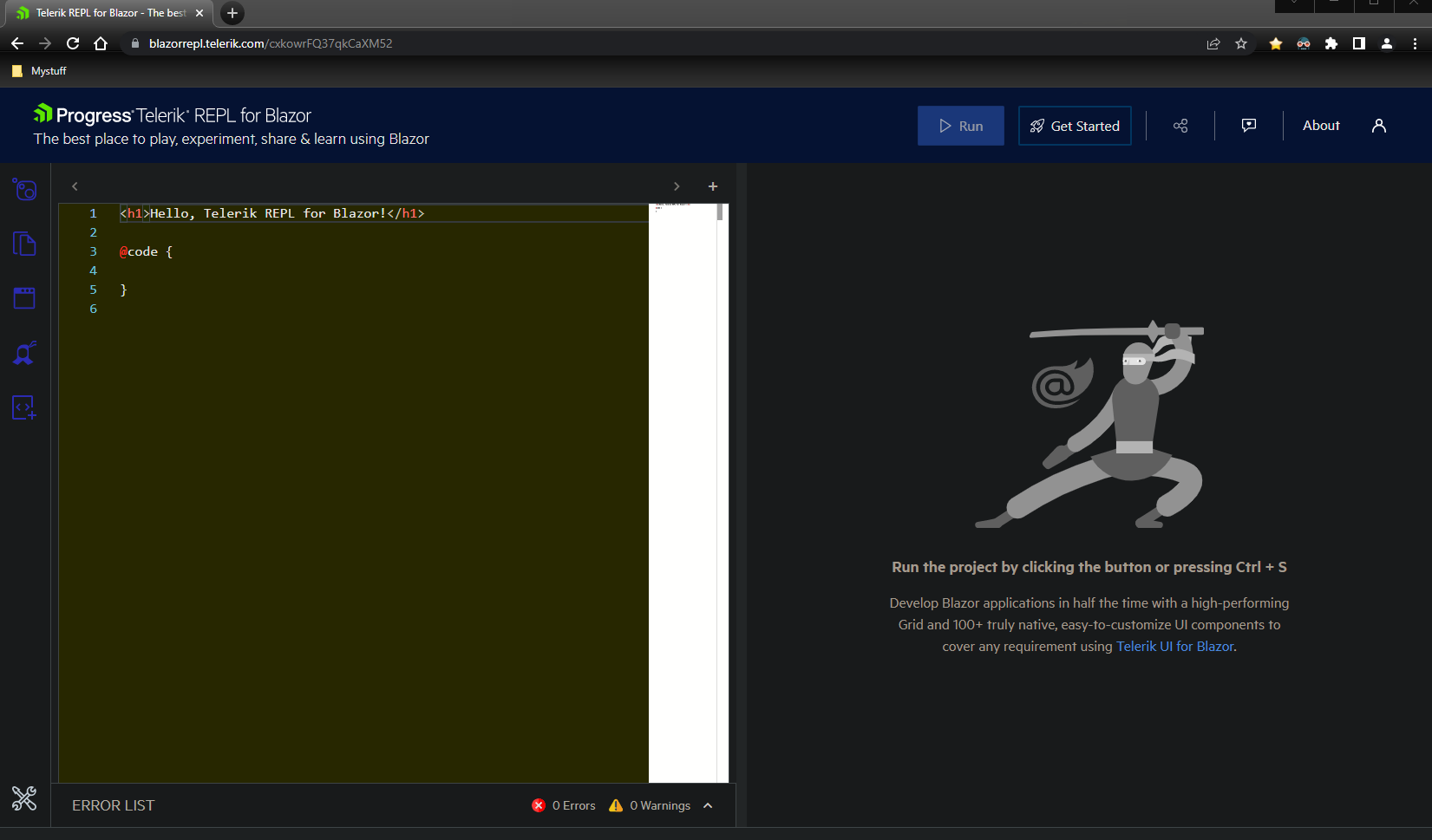Screen dimensions: 1432x840
Task: Add a new file with the plus icon
Action: [713, 186]
